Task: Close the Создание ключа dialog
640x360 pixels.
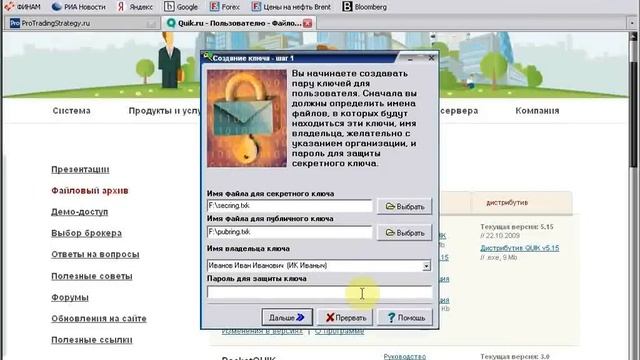Action: pyautogui.click(x=431, y=58)
